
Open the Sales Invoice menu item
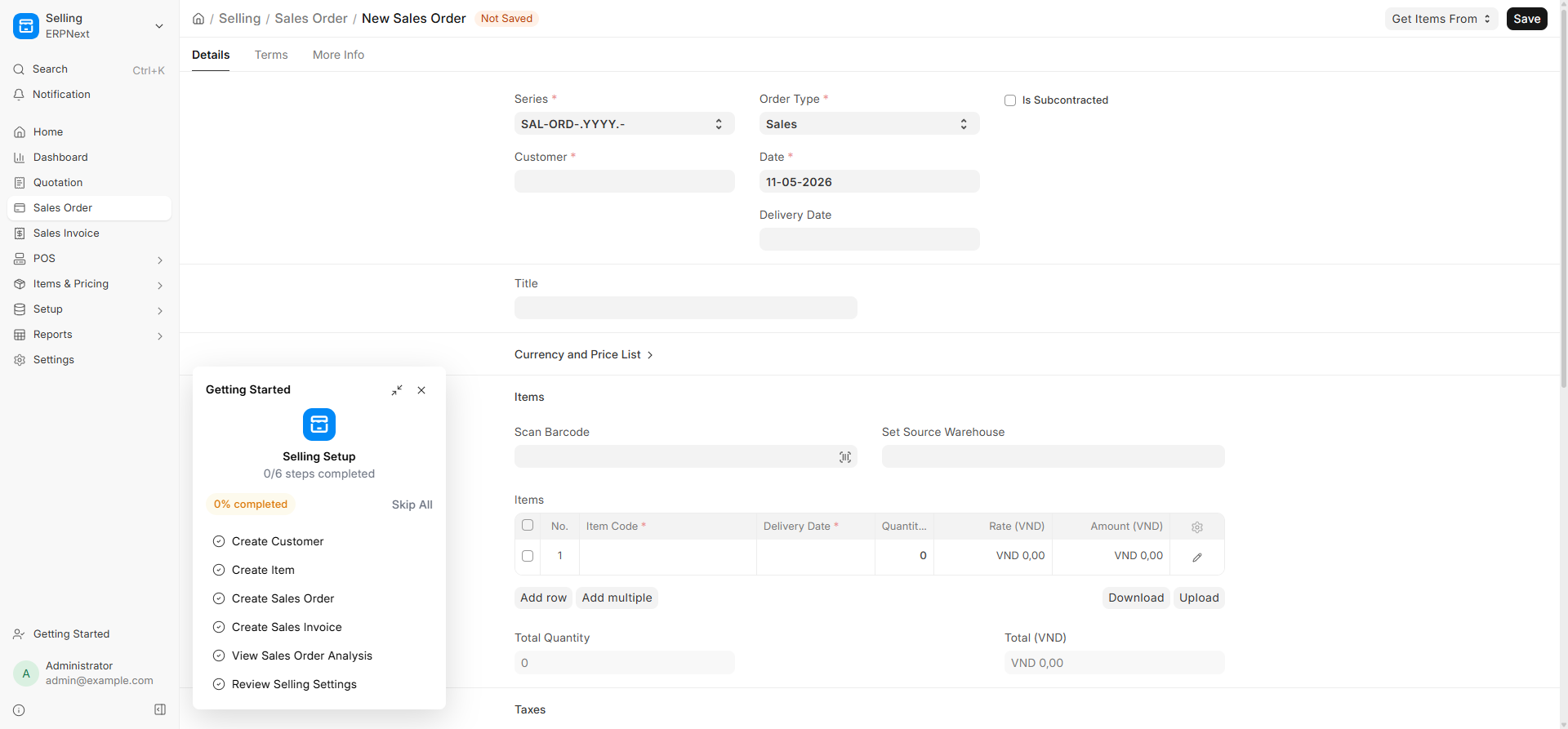[89, 233]
